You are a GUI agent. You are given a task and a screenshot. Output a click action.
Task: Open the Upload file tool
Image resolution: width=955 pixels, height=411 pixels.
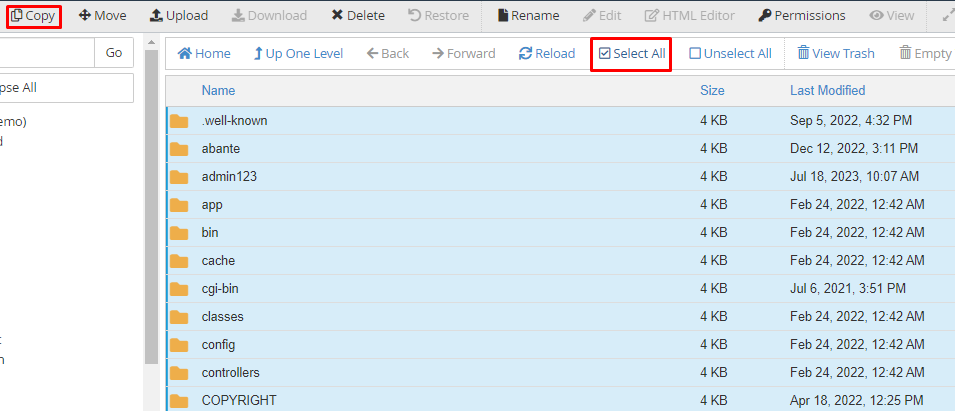(179, 16)
